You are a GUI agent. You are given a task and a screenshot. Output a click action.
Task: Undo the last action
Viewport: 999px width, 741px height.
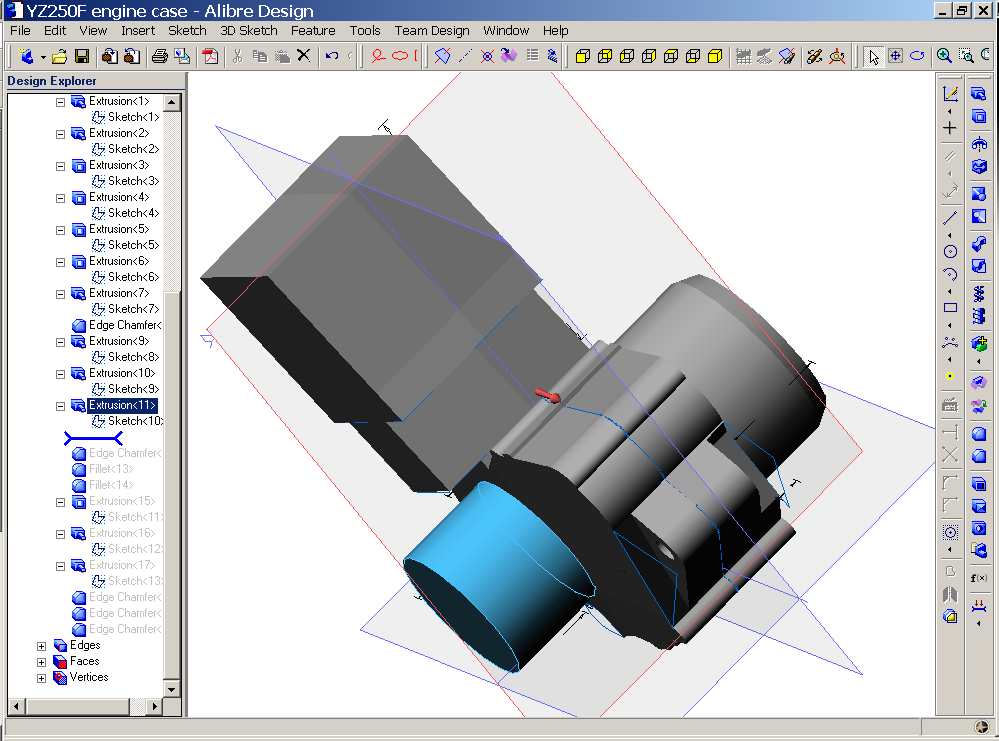331,56
